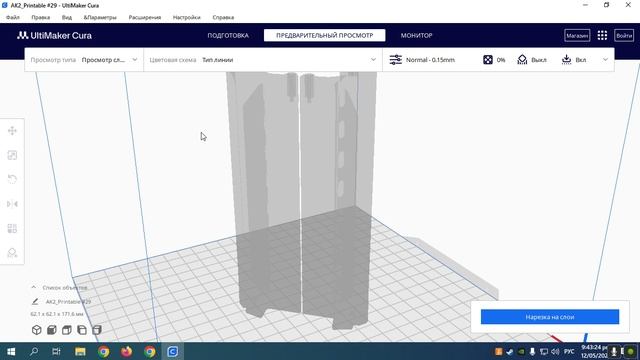
Task: Click the Normal - 0.15mm profile text
Action: click(x=430, y=60)
